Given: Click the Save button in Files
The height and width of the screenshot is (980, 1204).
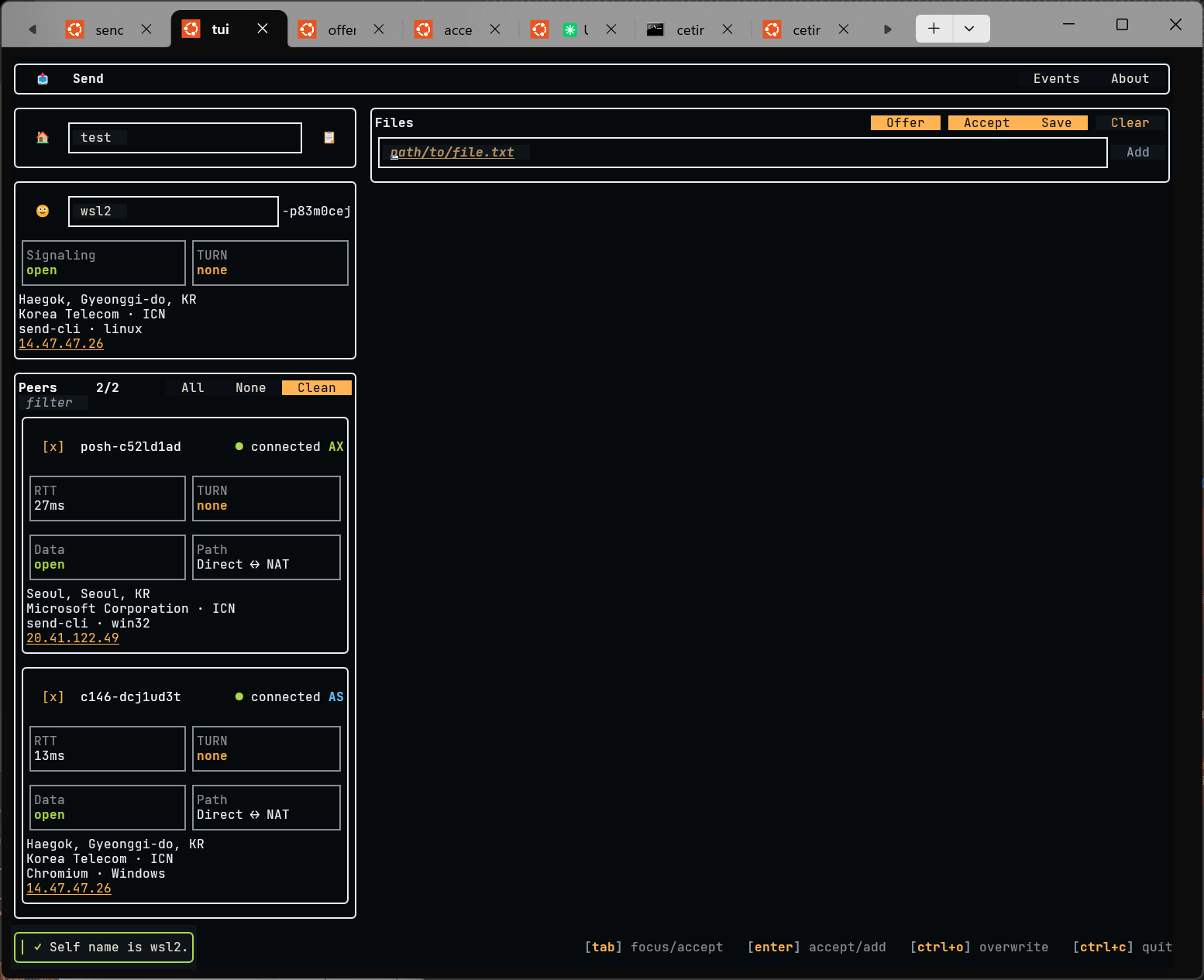Looking at the screenshot, I should coord(1056,123).
